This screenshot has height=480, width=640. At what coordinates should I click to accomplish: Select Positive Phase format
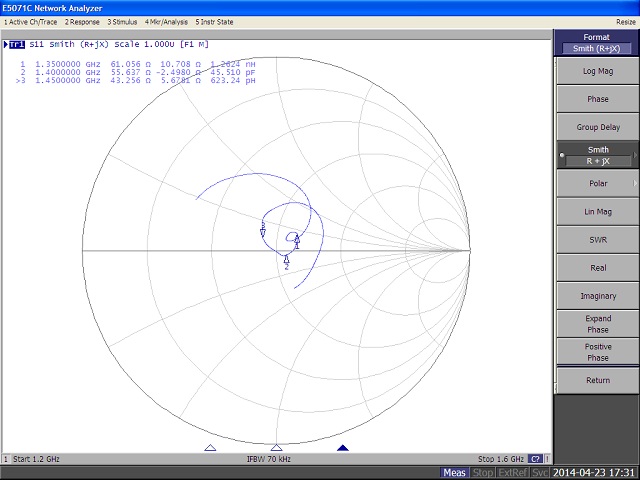pos(598,352)
